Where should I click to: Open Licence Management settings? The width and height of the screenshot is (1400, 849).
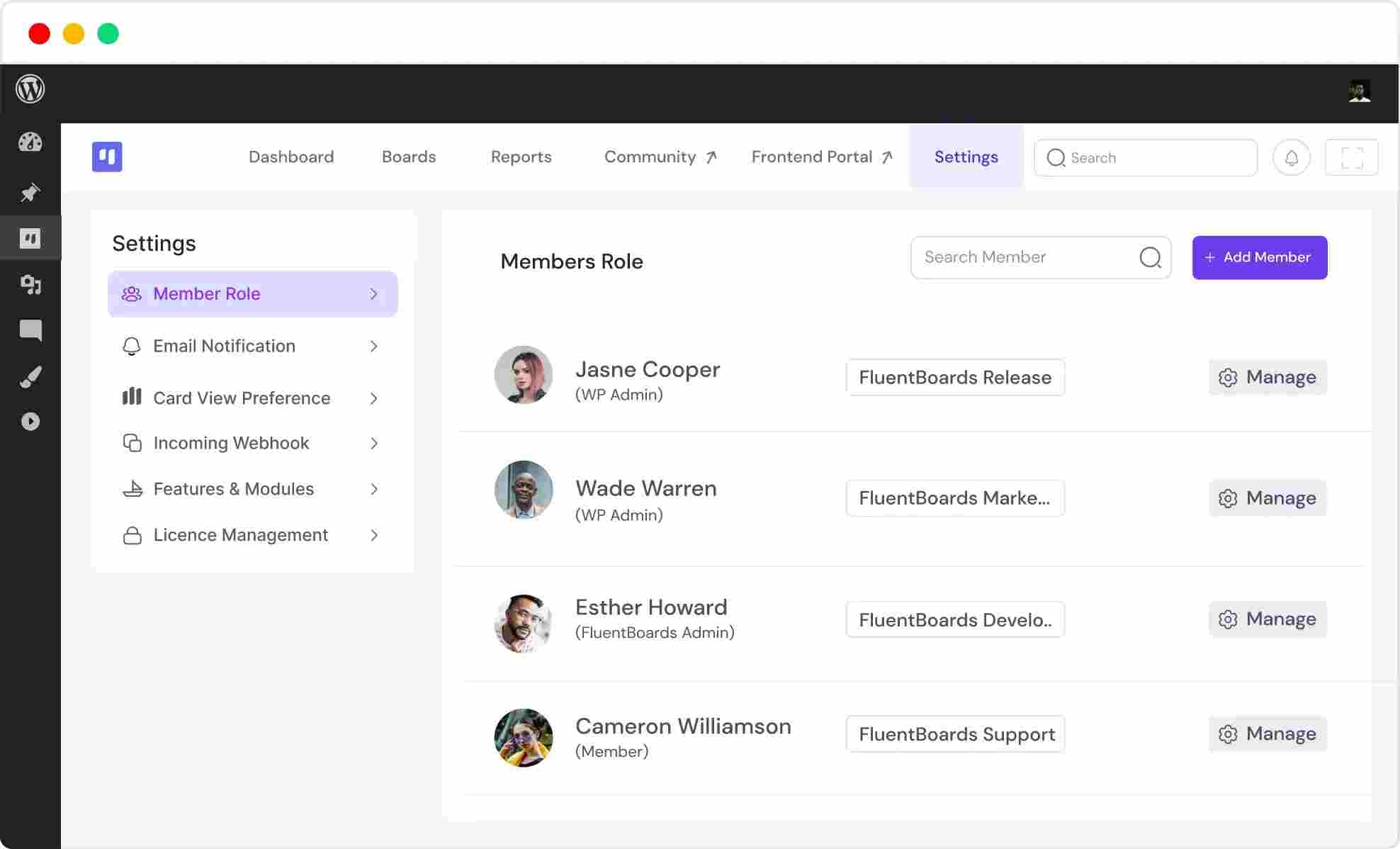coord(253,535)
